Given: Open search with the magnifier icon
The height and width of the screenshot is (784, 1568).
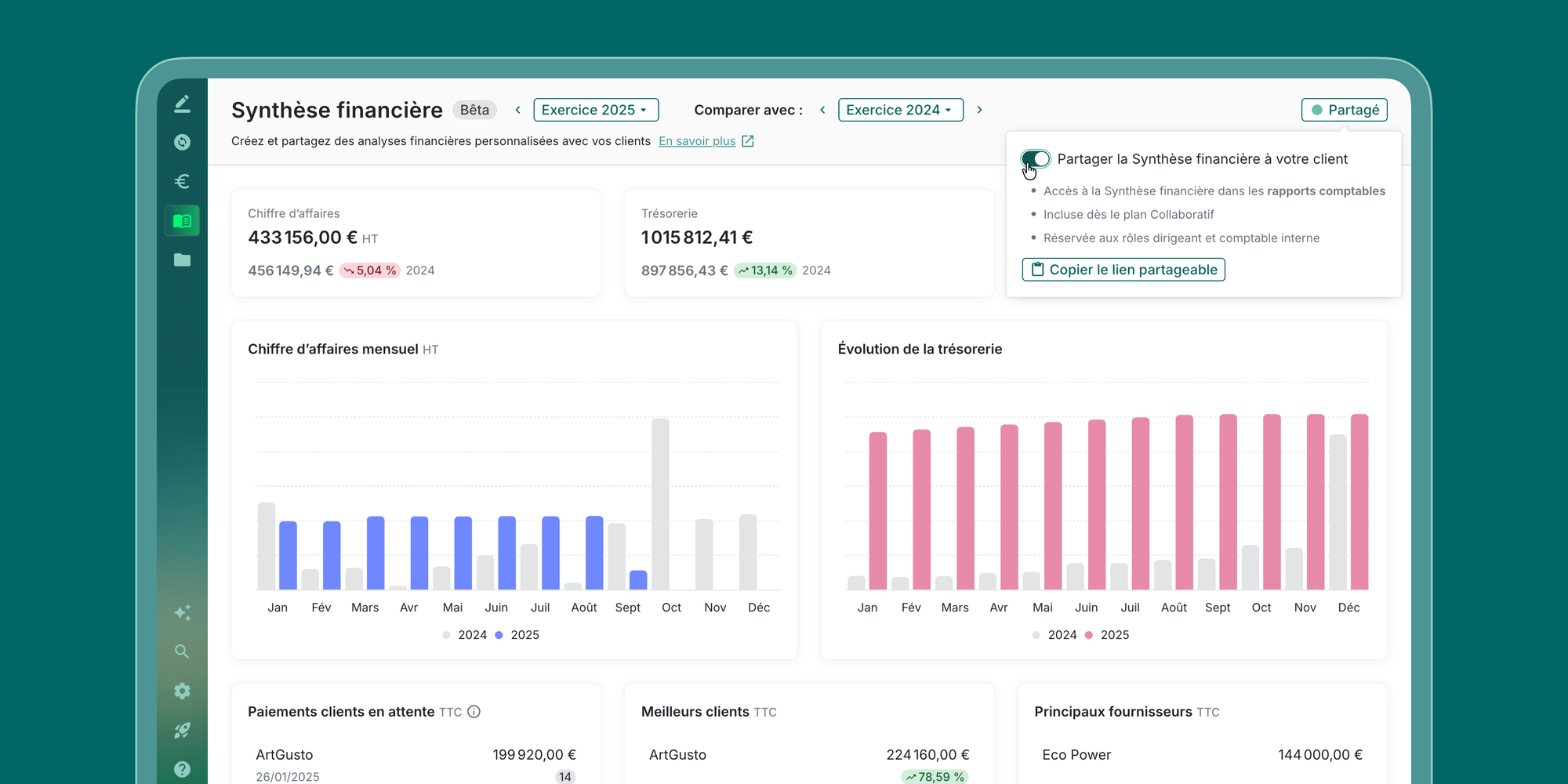Looking at the screenshot, I should [x=182, y=652].
